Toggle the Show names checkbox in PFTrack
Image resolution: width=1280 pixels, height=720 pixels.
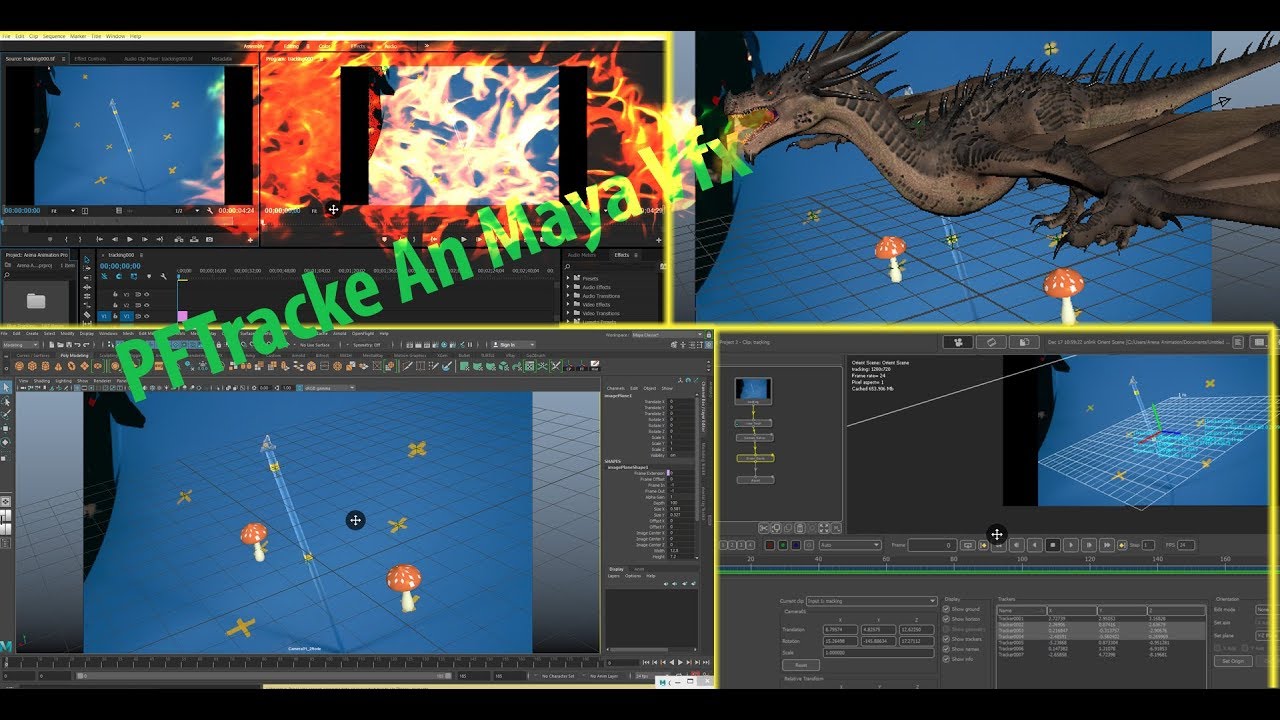click(946, 649)
